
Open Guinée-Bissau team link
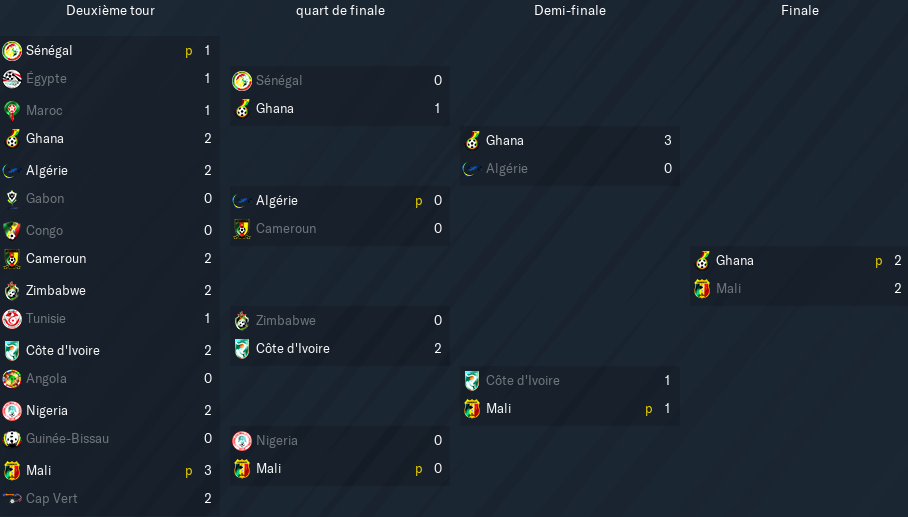[67, 439]
